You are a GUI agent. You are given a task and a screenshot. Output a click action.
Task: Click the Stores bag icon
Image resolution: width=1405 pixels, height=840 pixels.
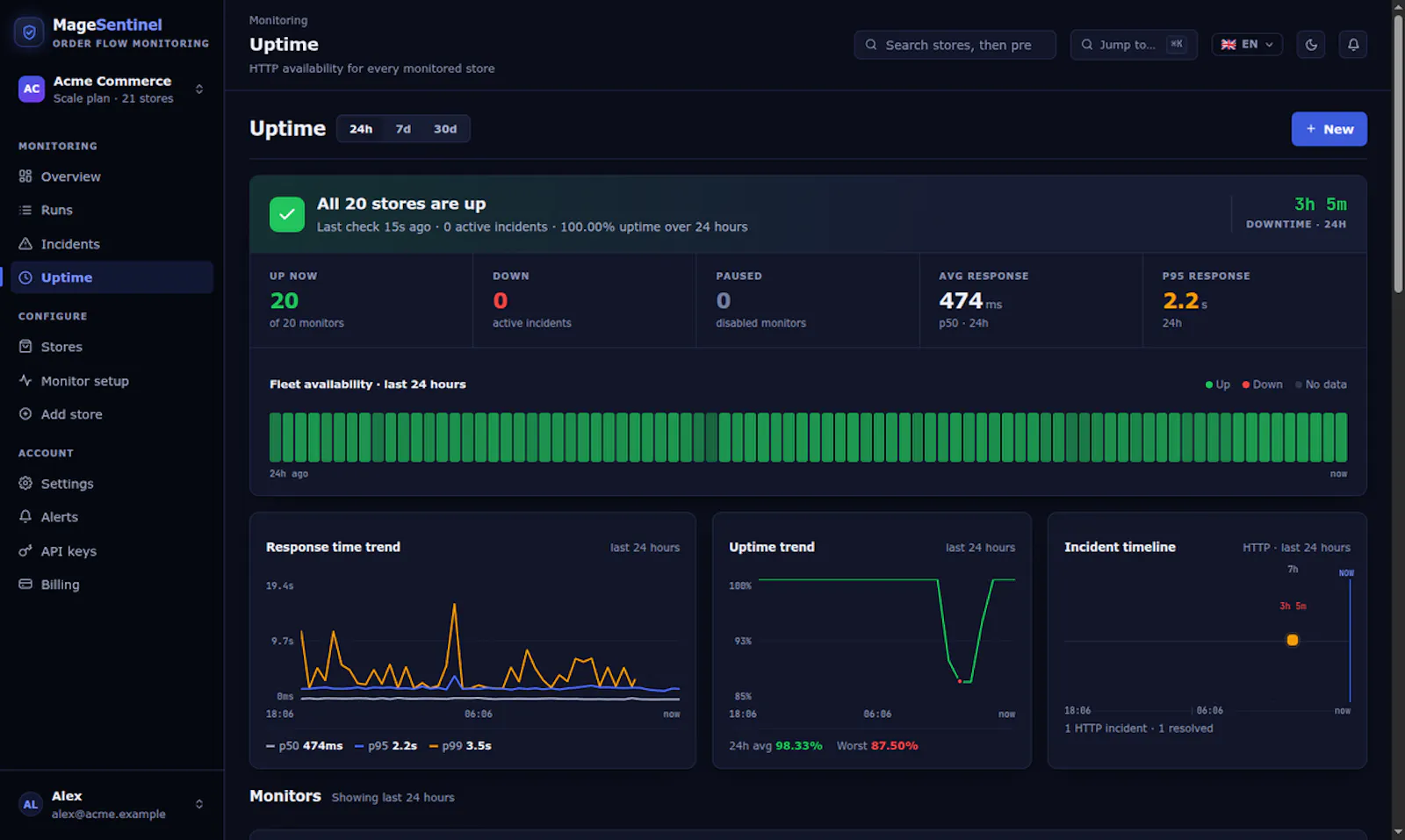pos(25,347)
